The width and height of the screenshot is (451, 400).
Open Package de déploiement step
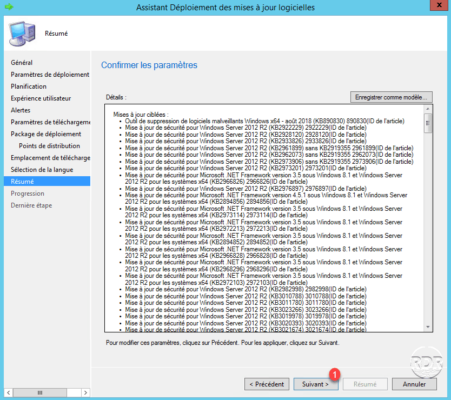point(46,134)
